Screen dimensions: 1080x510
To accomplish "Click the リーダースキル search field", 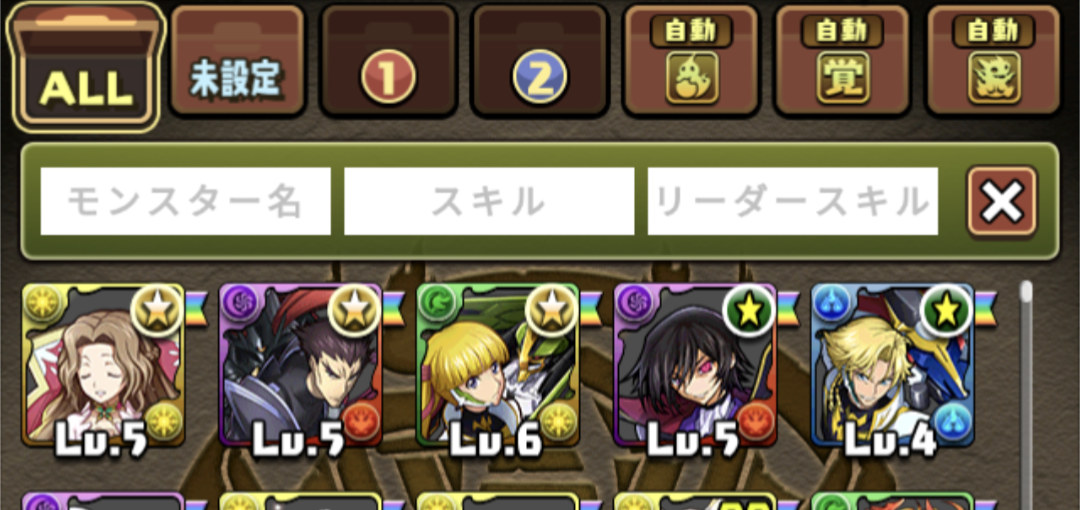I will [x=792, y=201].
